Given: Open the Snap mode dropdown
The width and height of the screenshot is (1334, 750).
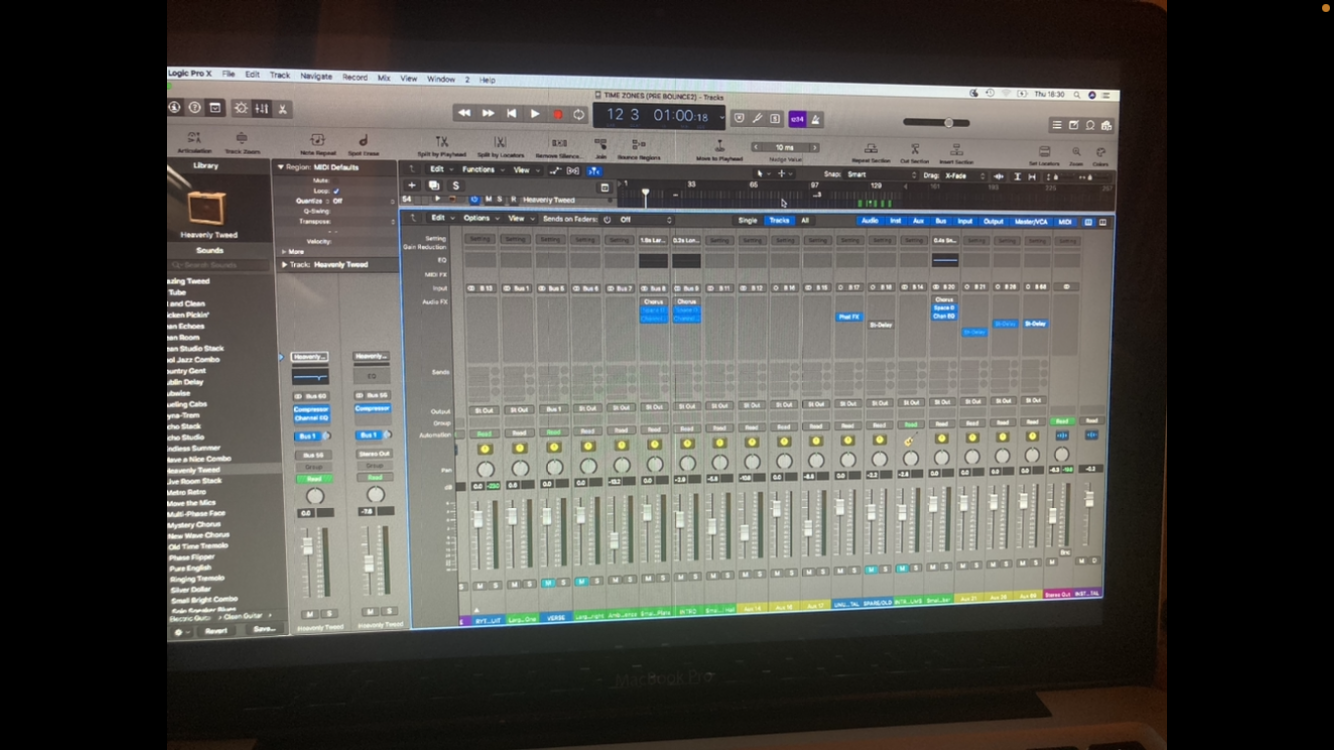Looking at the screenshot, I should (x=880, y=174).
